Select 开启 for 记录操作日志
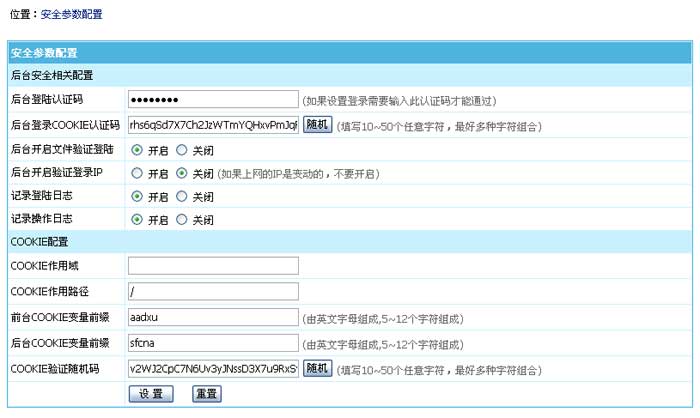This screenshot has width=700, height=418. (x=136, y=220)
